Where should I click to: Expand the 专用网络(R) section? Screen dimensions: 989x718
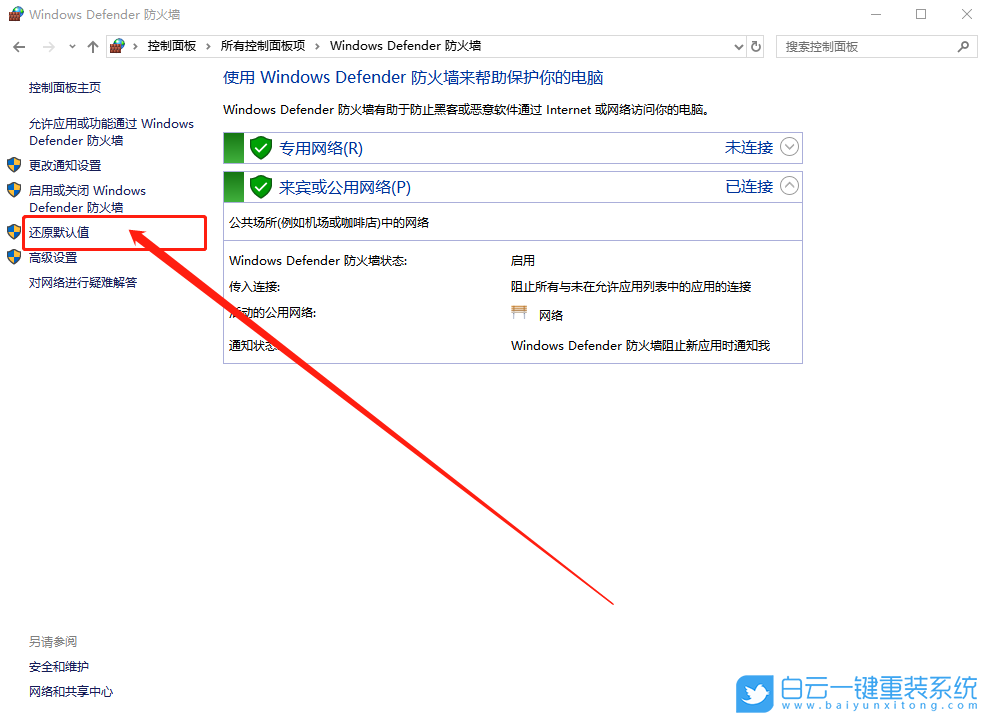[x=789, y=146]
